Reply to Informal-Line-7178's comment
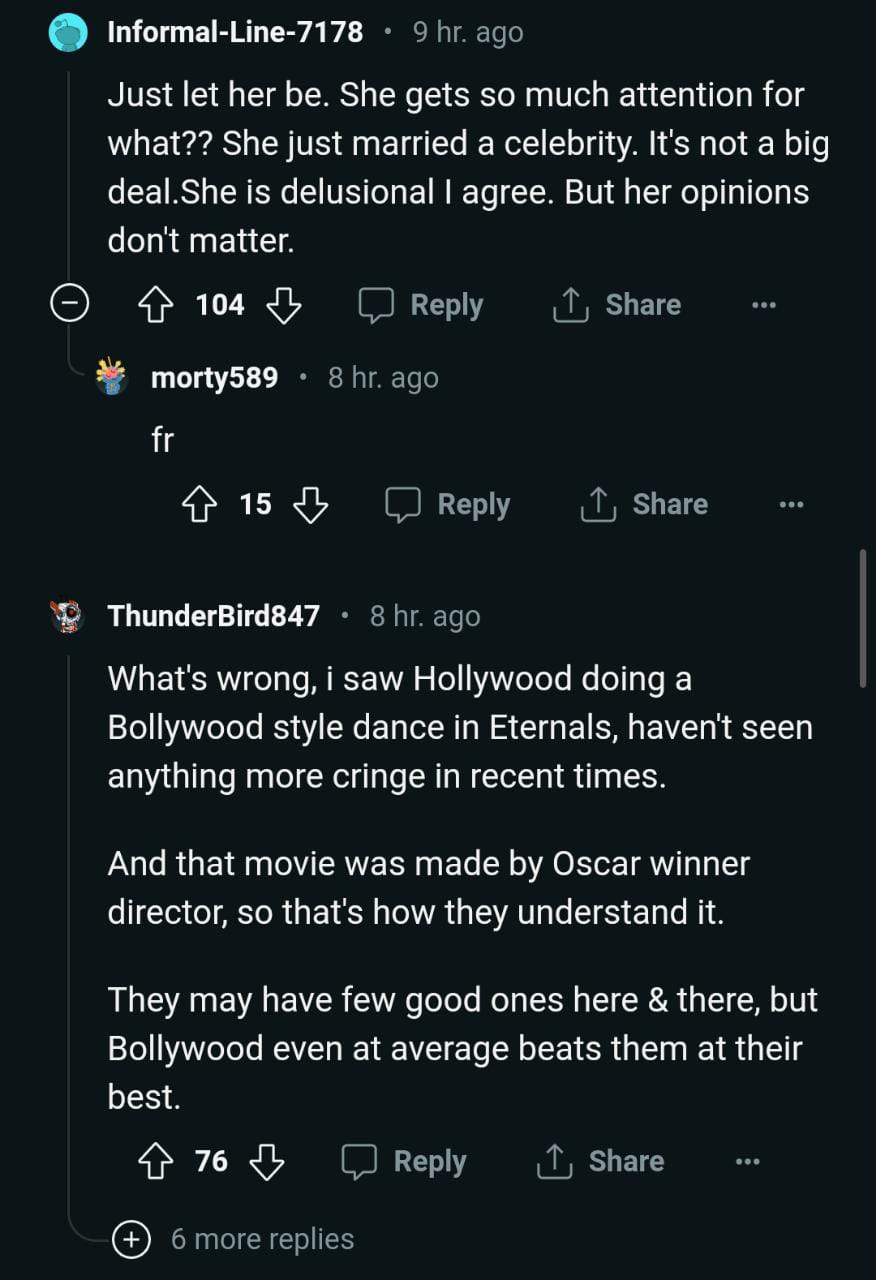This screenshot has width=876, height=1280. (421, 305)
